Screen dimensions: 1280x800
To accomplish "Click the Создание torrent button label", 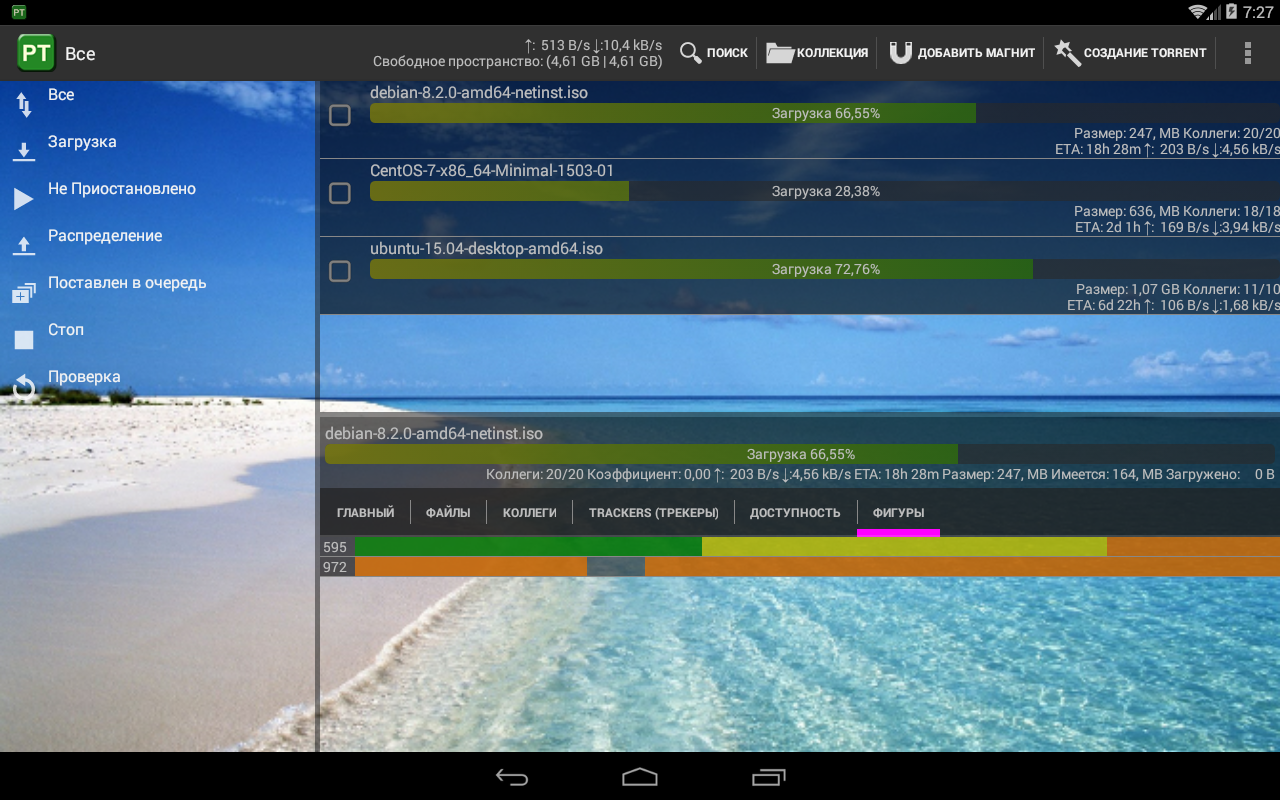I will pos(1145,53).
